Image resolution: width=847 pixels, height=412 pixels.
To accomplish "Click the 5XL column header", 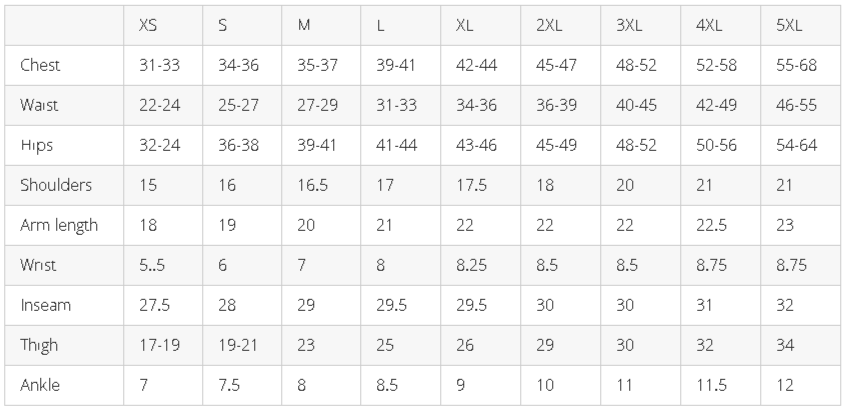I will 789,25.
